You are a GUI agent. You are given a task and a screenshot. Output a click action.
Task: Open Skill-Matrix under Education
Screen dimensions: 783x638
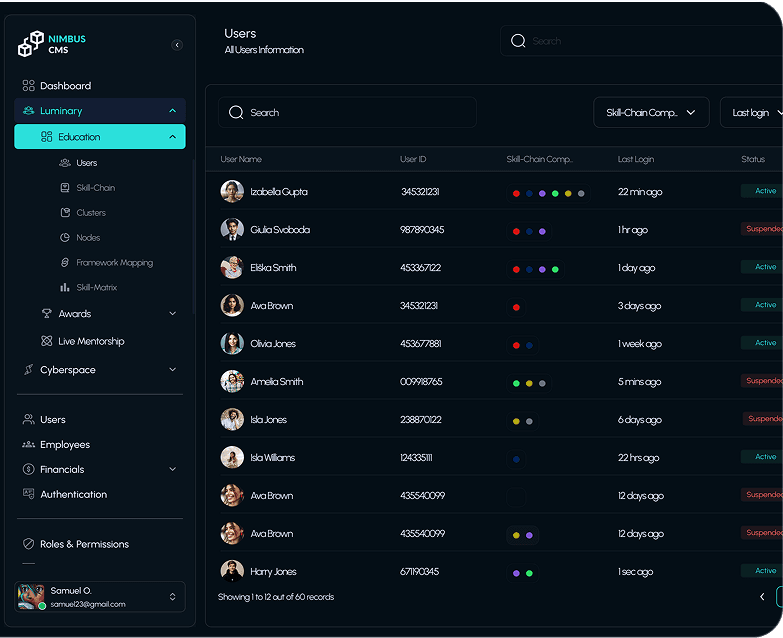pos(97,288)
